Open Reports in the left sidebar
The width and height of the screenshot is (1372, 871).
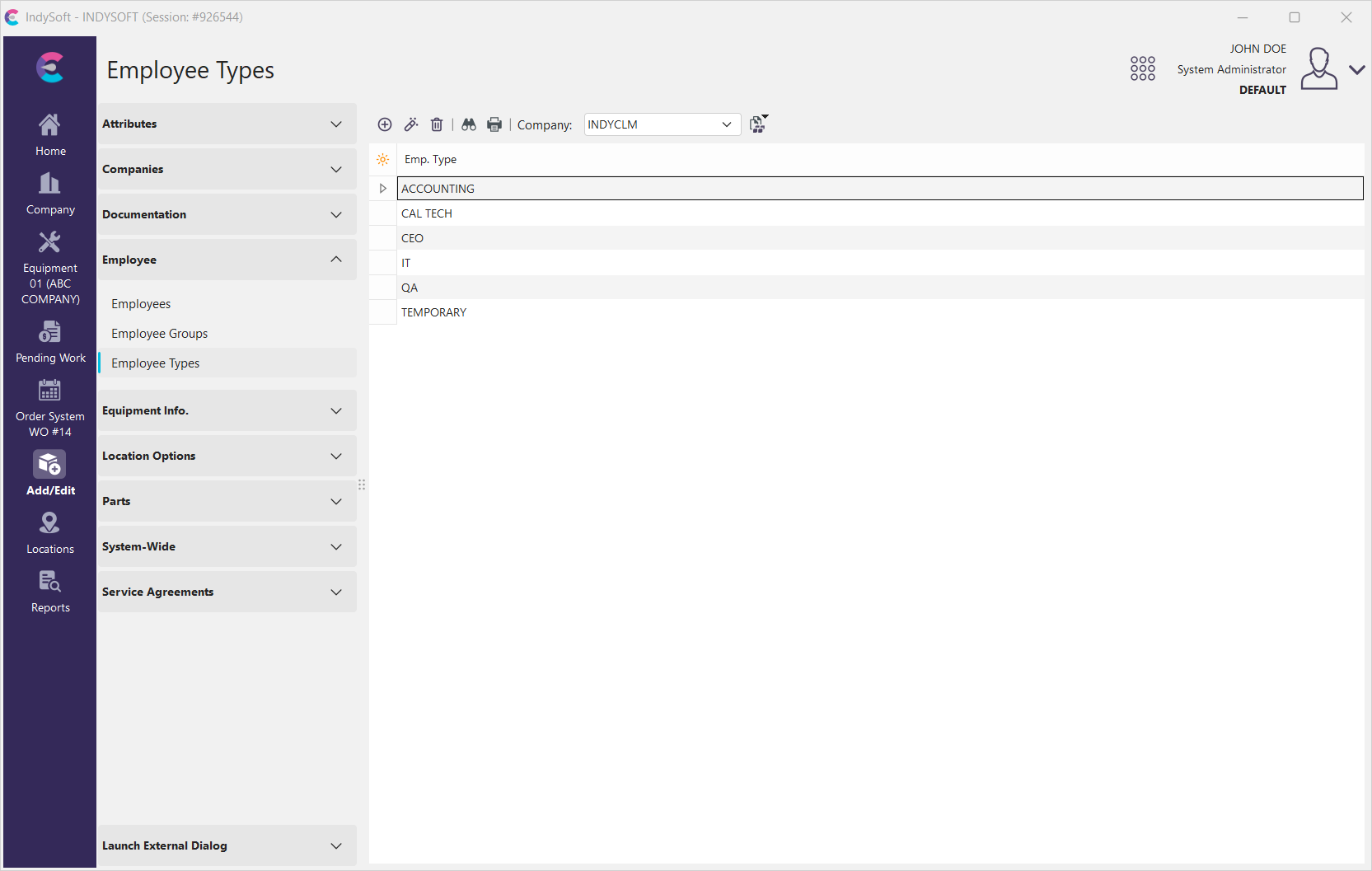50,592
